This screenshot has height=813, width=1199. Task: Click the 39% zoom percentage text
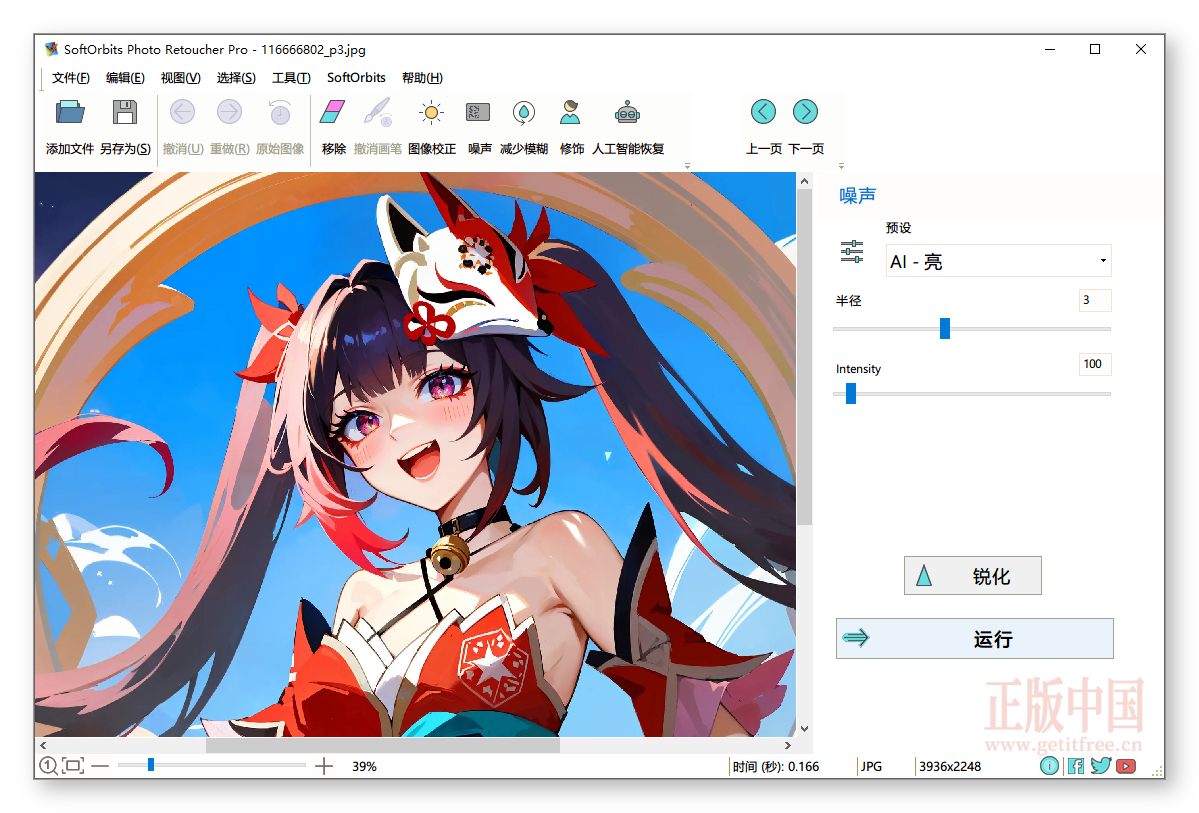364,766
